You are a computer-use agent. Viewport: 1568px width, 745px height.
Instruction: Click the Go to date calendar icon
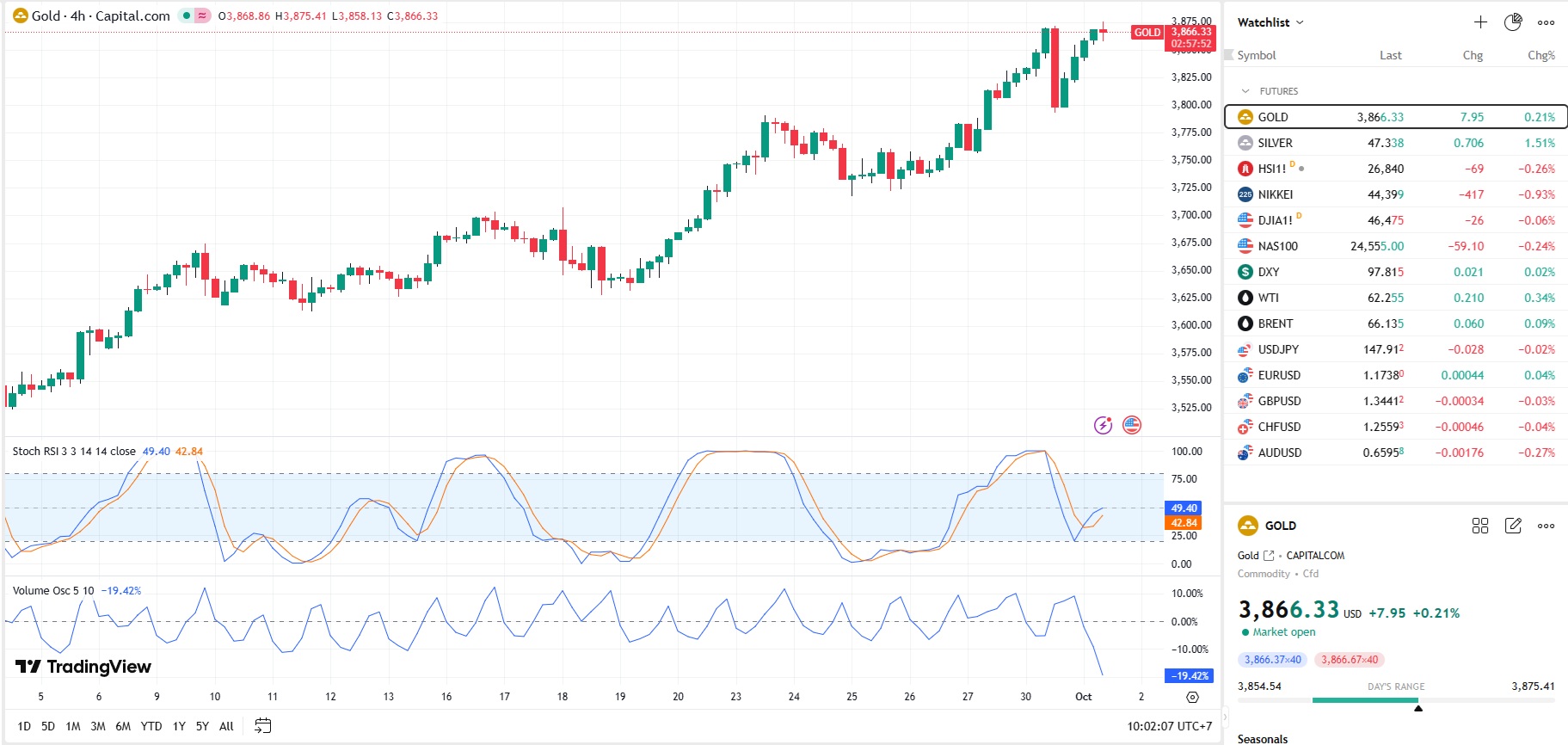tap(263, 726)
